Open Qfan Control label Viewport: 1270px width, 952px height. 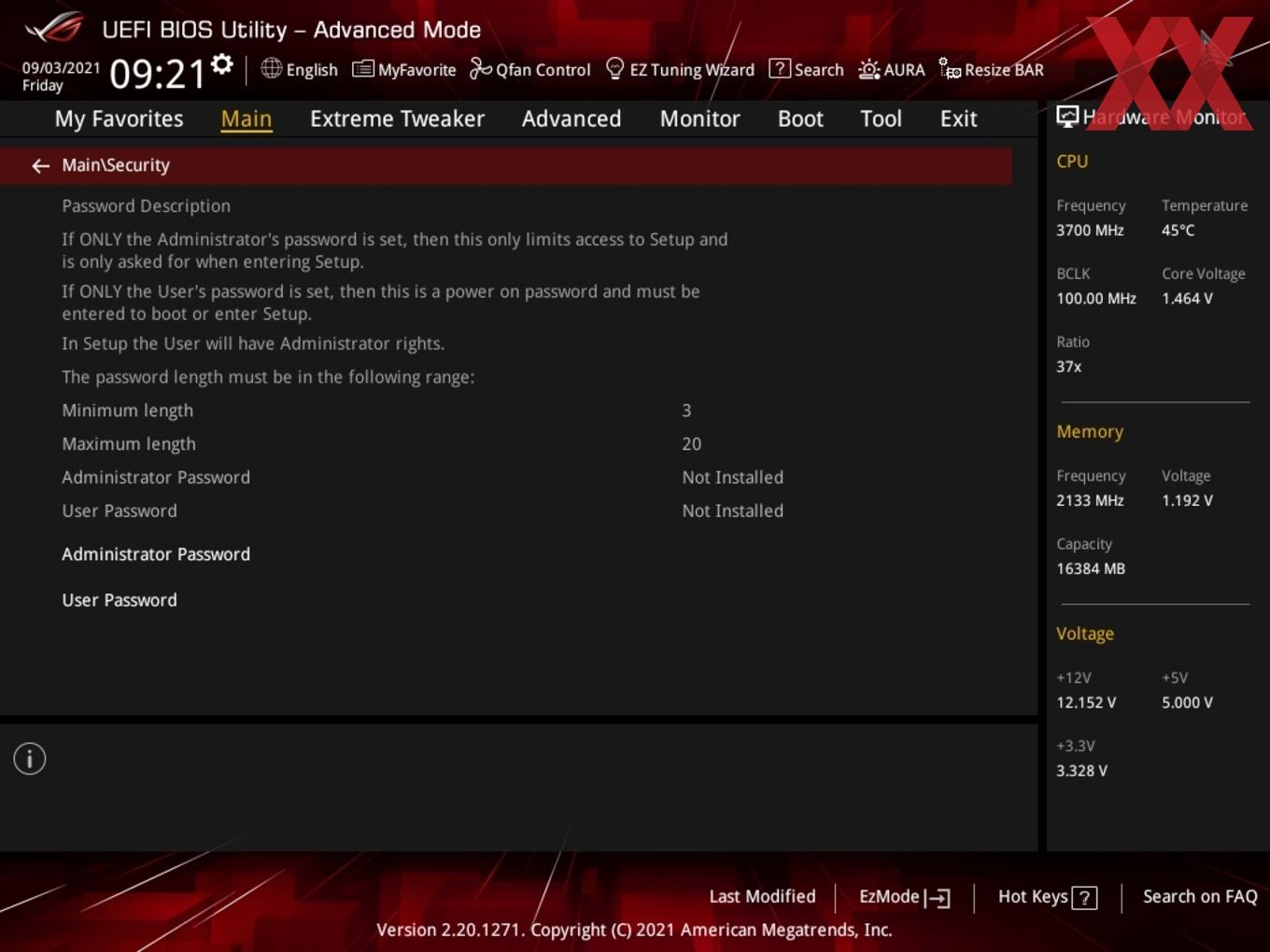[x=543, y=70]
